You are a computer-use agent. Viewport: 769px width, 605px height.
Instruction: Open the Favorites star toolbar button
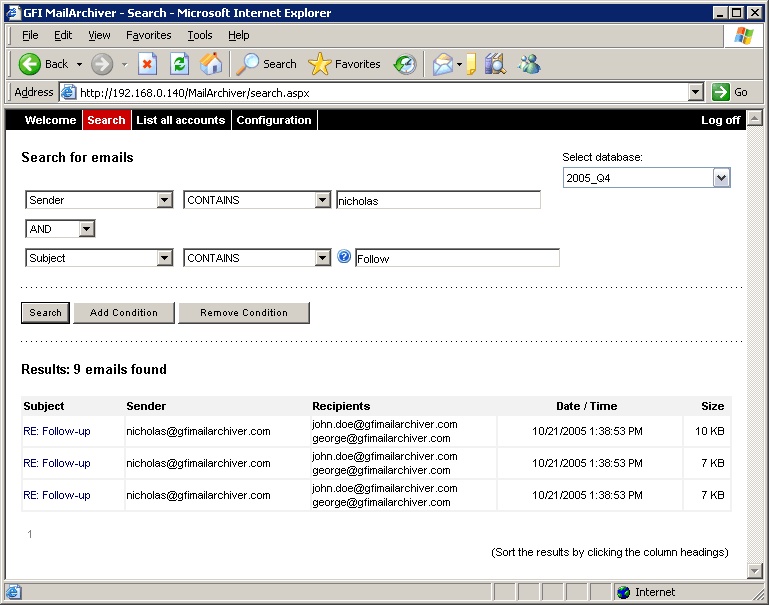click(345, 64)
